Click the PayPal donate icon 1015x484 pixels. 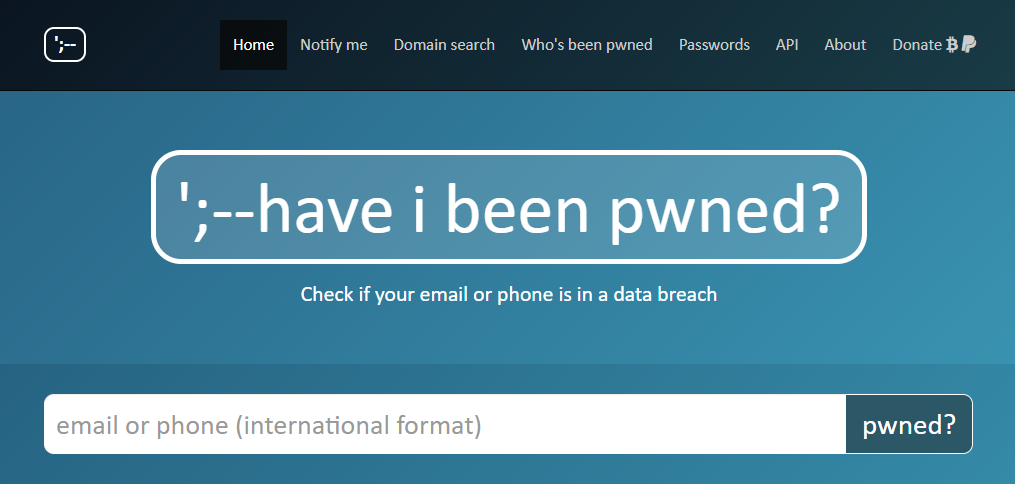(x=969, y=45)
